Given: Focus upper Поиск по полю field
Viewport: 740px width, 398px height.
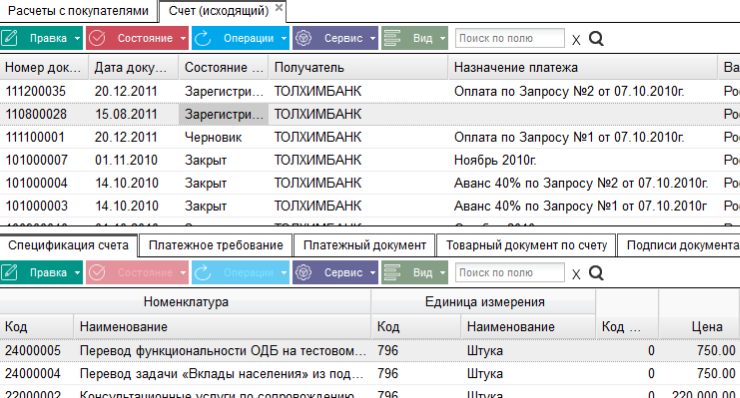Looking at the screenshot, I should pyautogui.click(x=509, y=38).
